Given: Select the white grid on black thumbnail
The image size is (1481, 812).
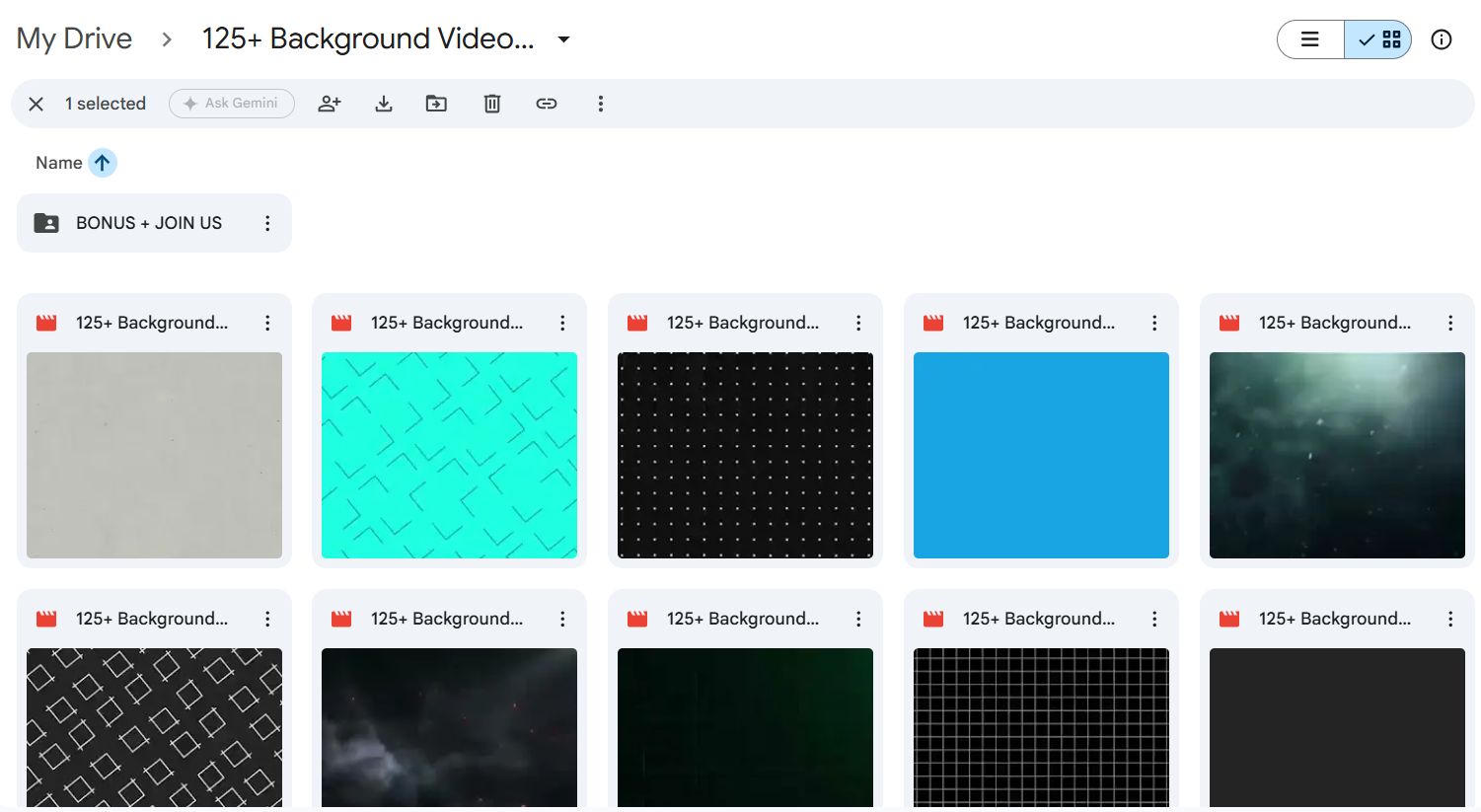Looking at the screenshot, I should click(x=1041, y=728).
